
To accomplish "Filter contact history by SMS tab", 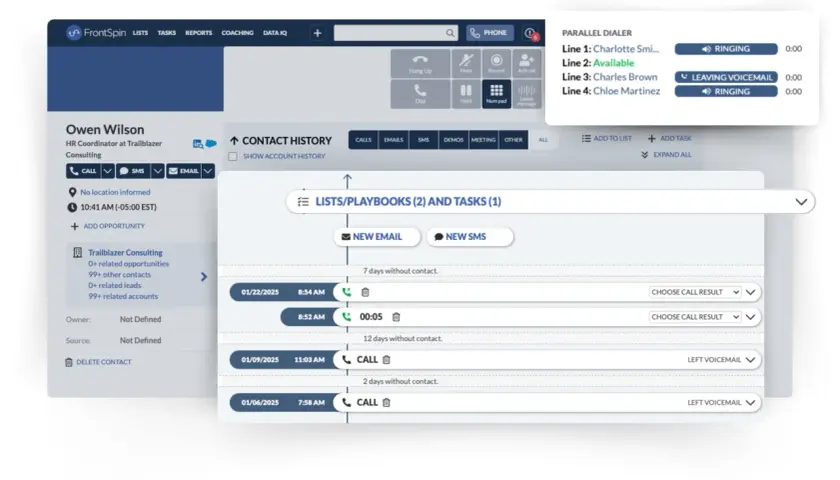I will click(x=423, y=140).
